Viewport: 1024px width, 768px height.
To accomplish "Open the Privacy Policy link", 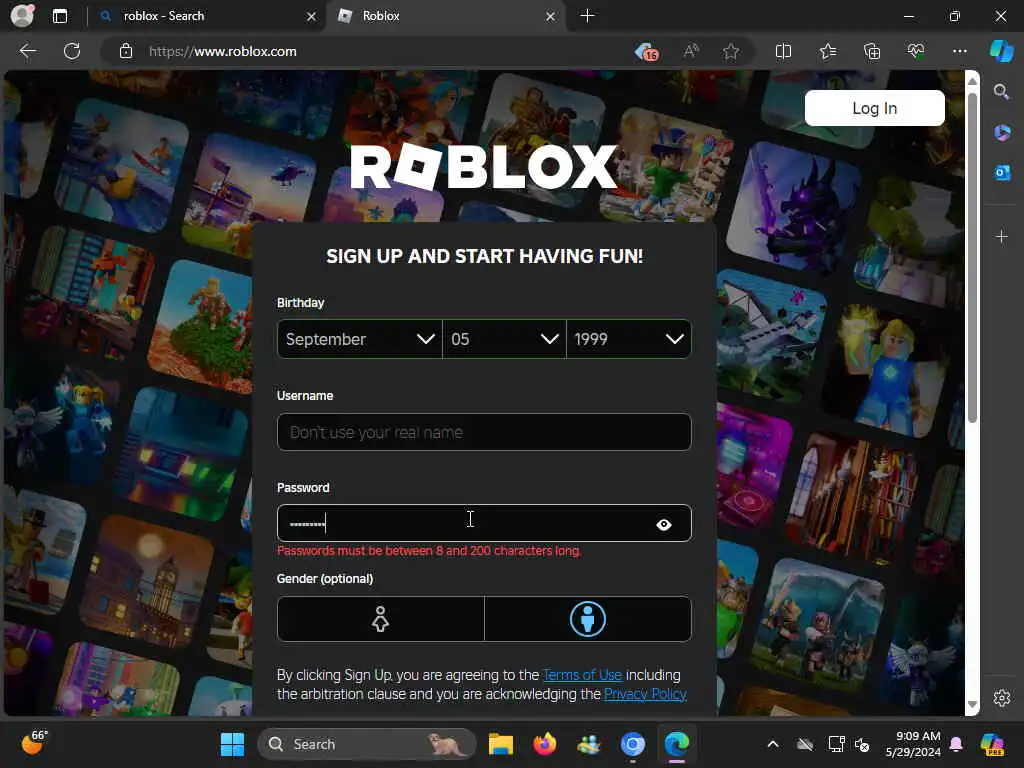I will 645,694.
